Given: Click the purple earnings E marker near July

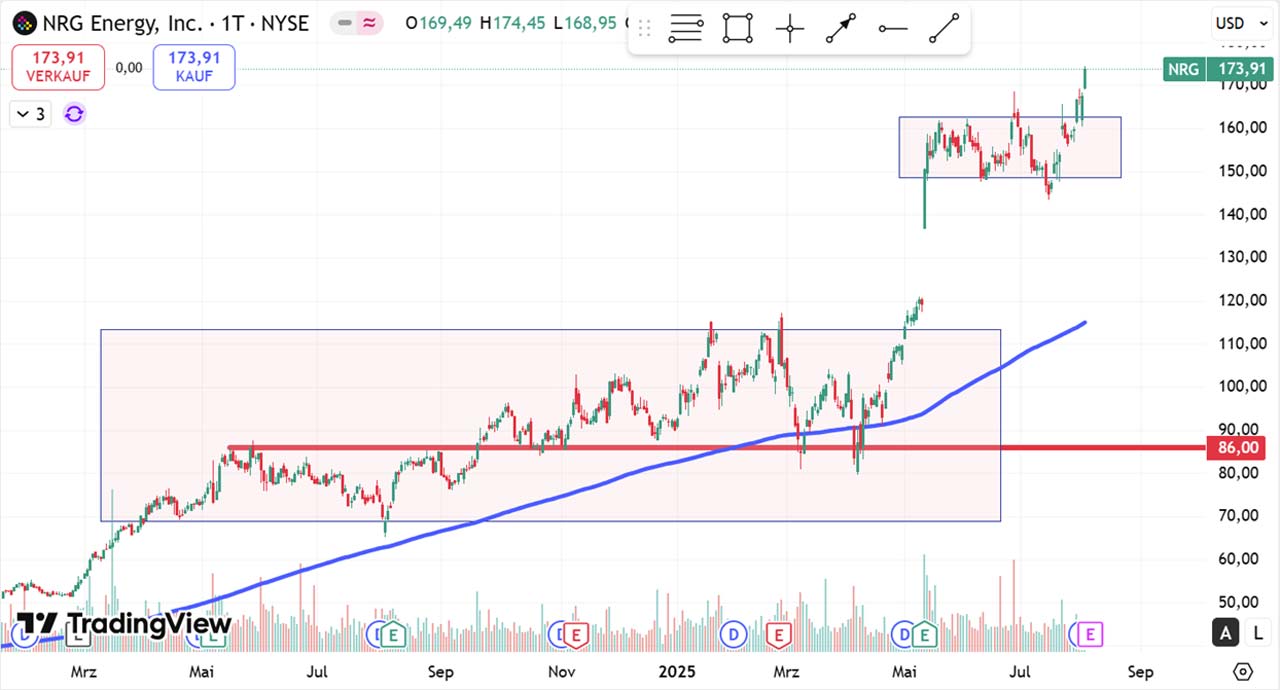Looking at the screenshot, I should point(1090,633).
